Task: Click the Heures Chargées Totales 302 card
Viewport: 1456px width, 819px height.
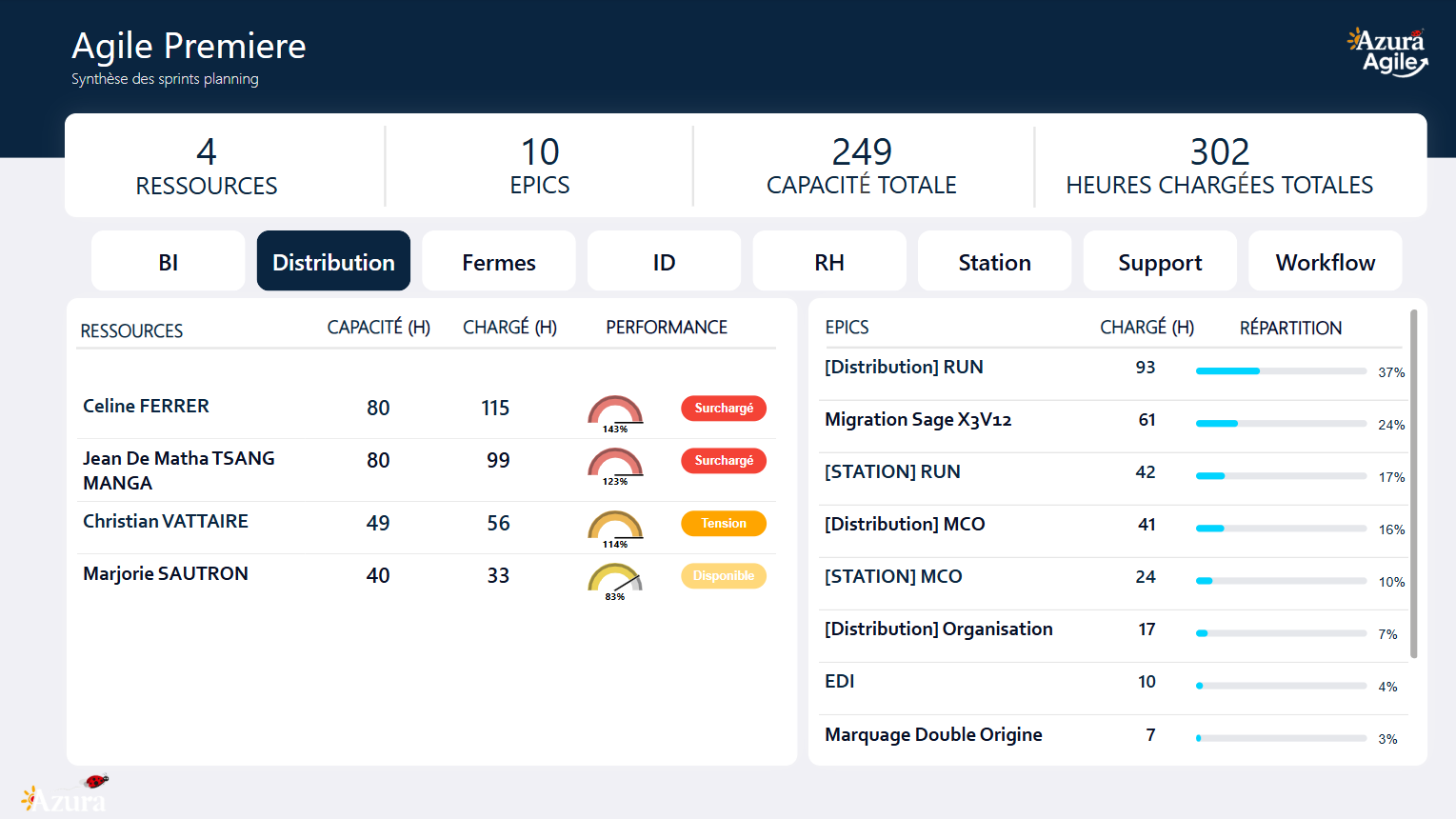Action: point(1219,166)
